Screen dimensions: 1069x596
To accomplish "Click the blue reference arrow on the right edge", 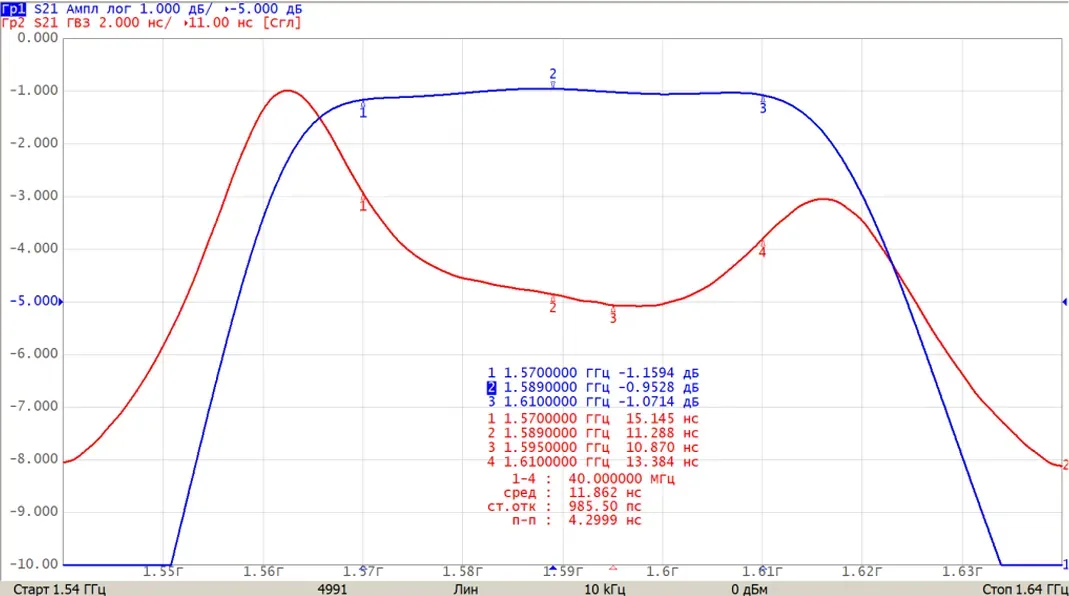I will point(1064,301).
